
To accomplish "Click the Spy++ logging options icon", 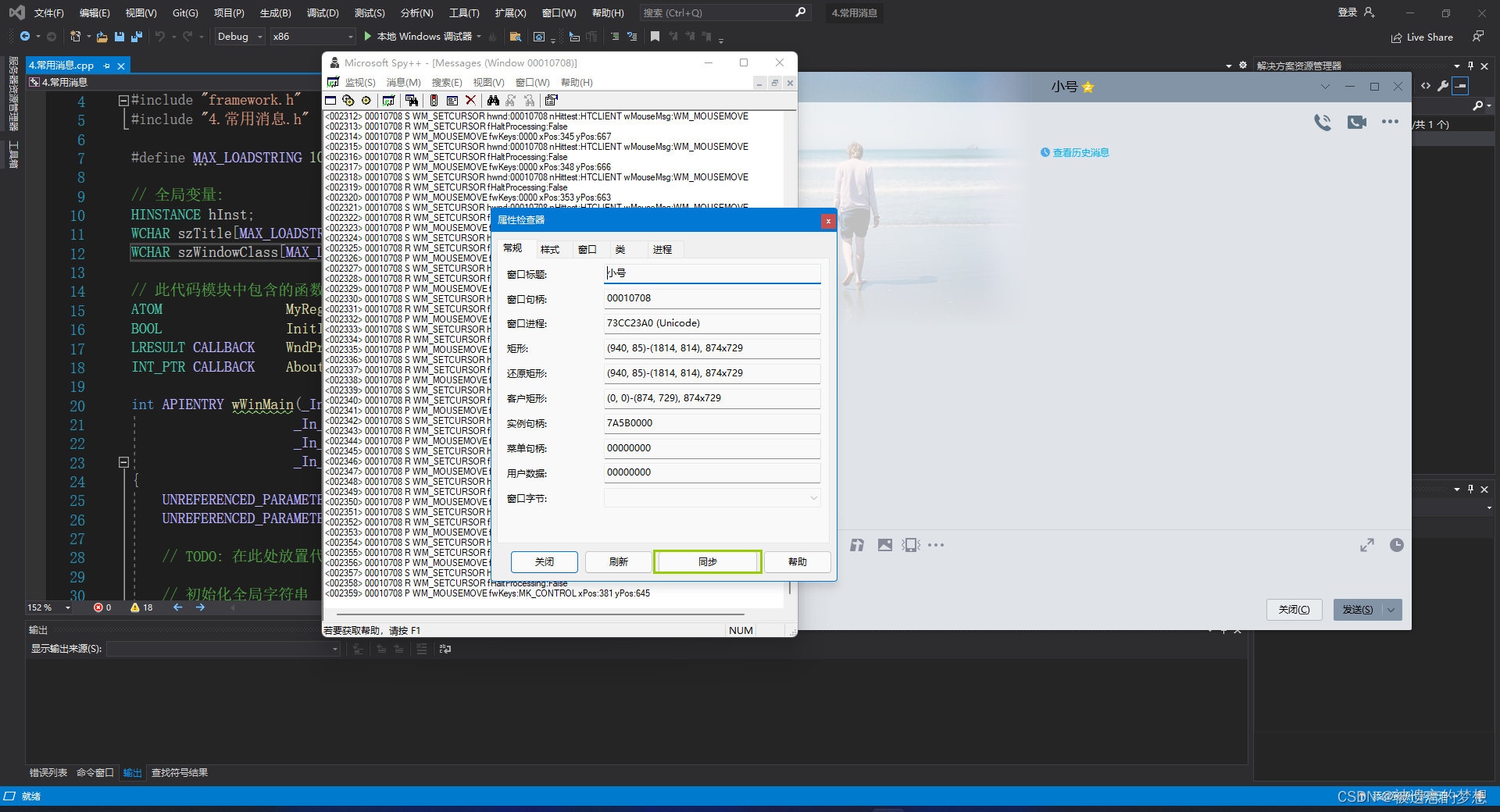I will (452, 101).
